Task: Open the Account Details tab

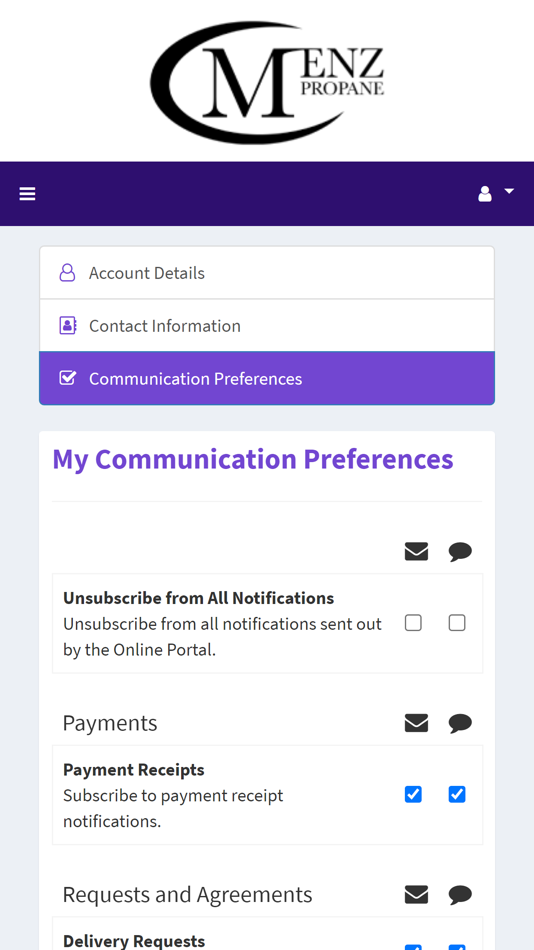Action: click(267, 273)
